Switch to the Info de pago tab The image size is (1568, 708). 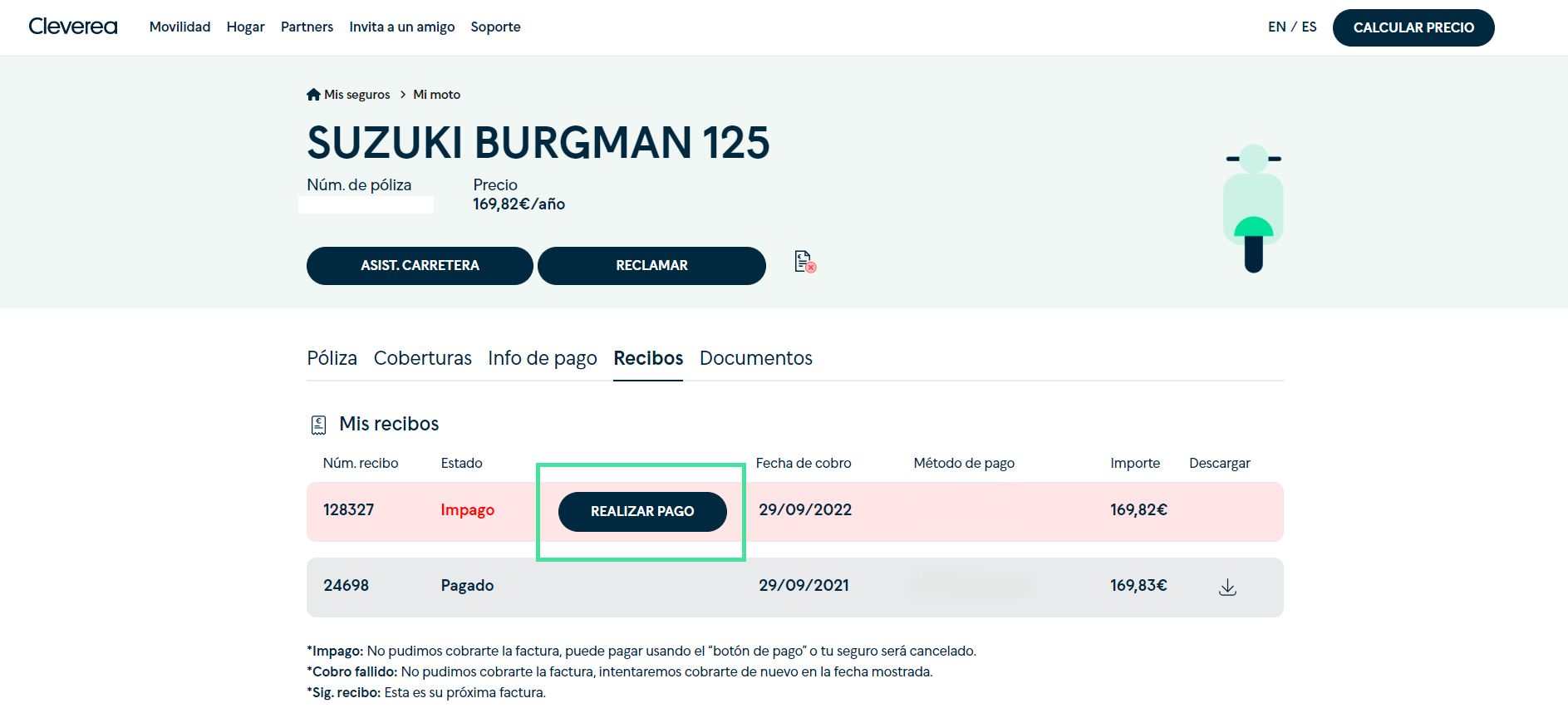pyautogui.click(x=542, y=358)
